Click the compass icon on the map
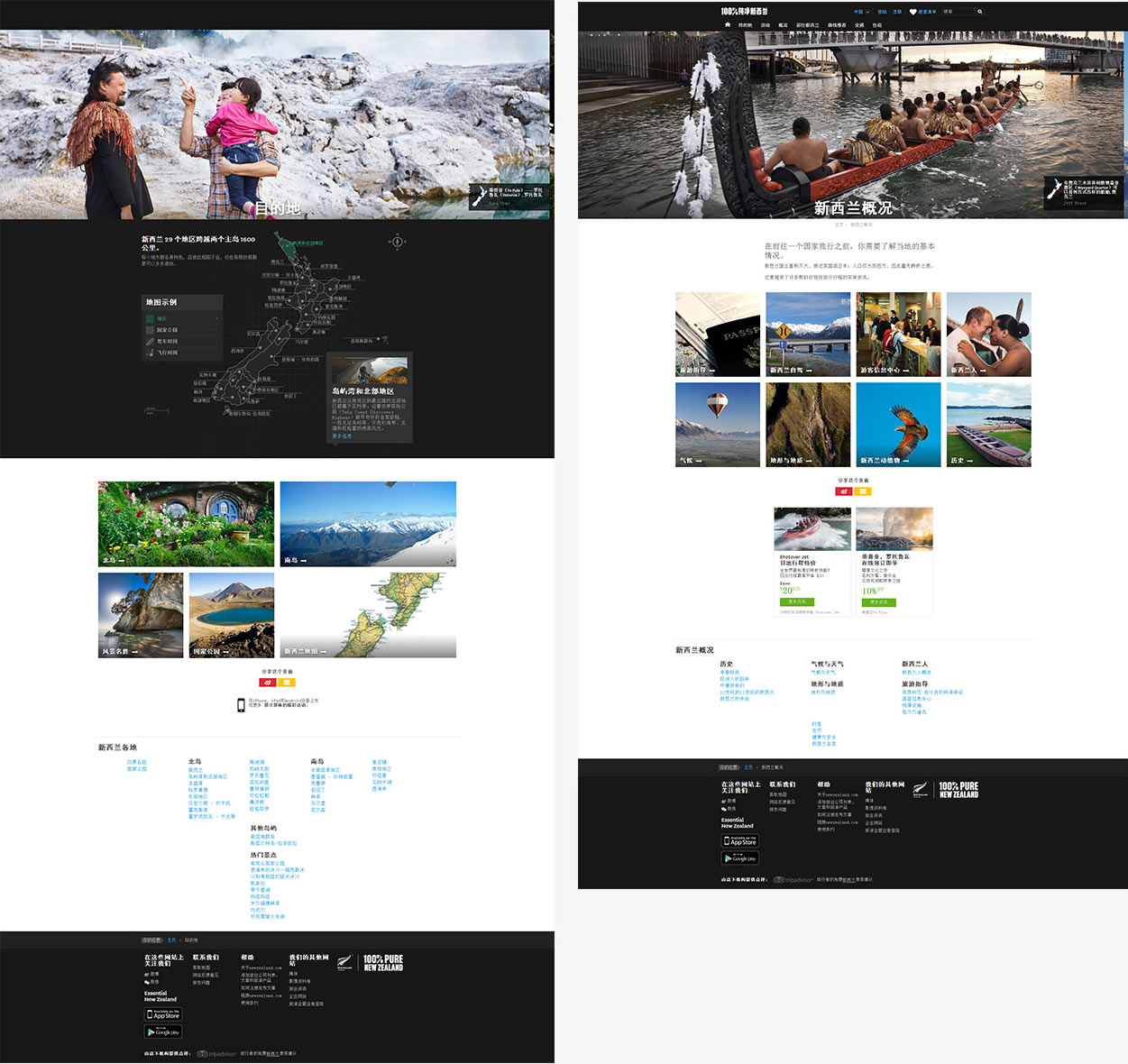 coord(397,242)
